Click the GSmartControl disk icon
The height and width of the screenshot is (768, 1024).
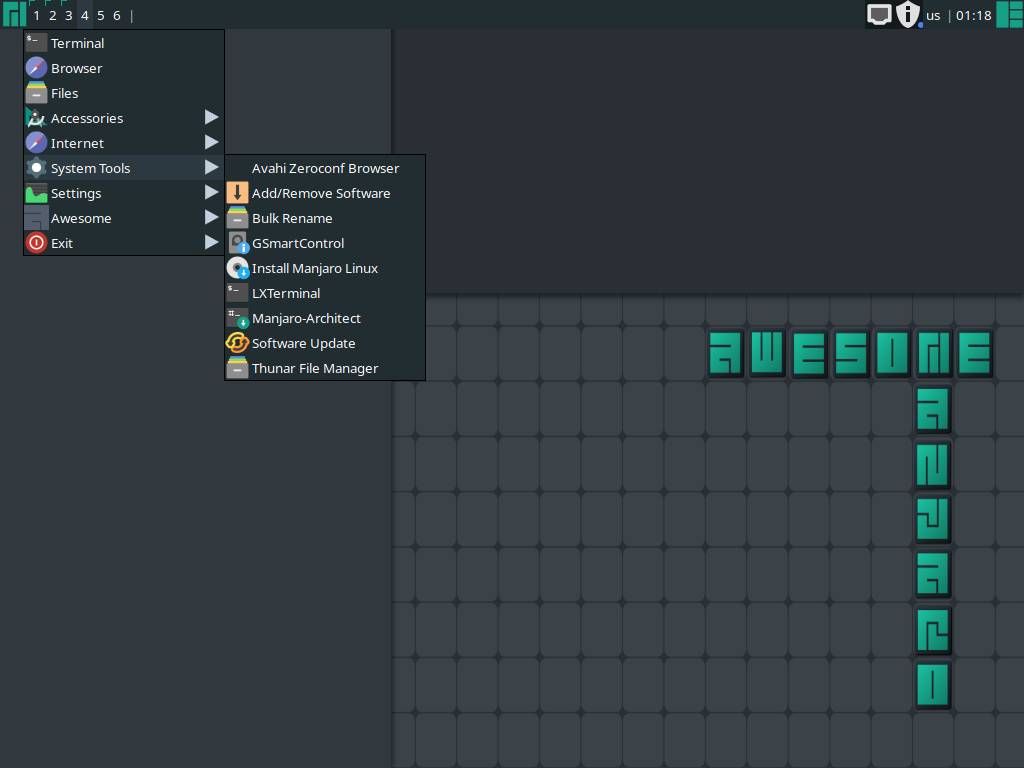237,243
